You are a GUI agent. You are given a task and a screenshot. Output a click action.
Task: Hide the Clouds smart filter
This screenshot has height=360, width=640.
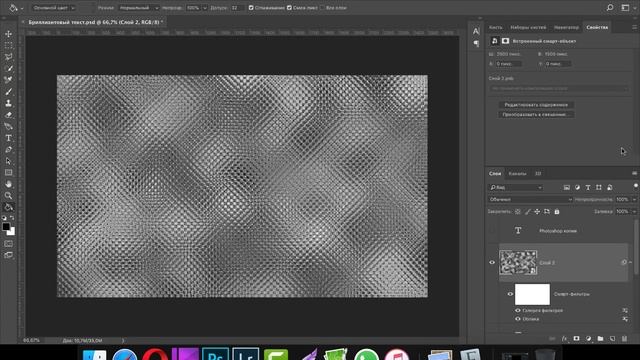pyautogui.click(x=518, y=319)
